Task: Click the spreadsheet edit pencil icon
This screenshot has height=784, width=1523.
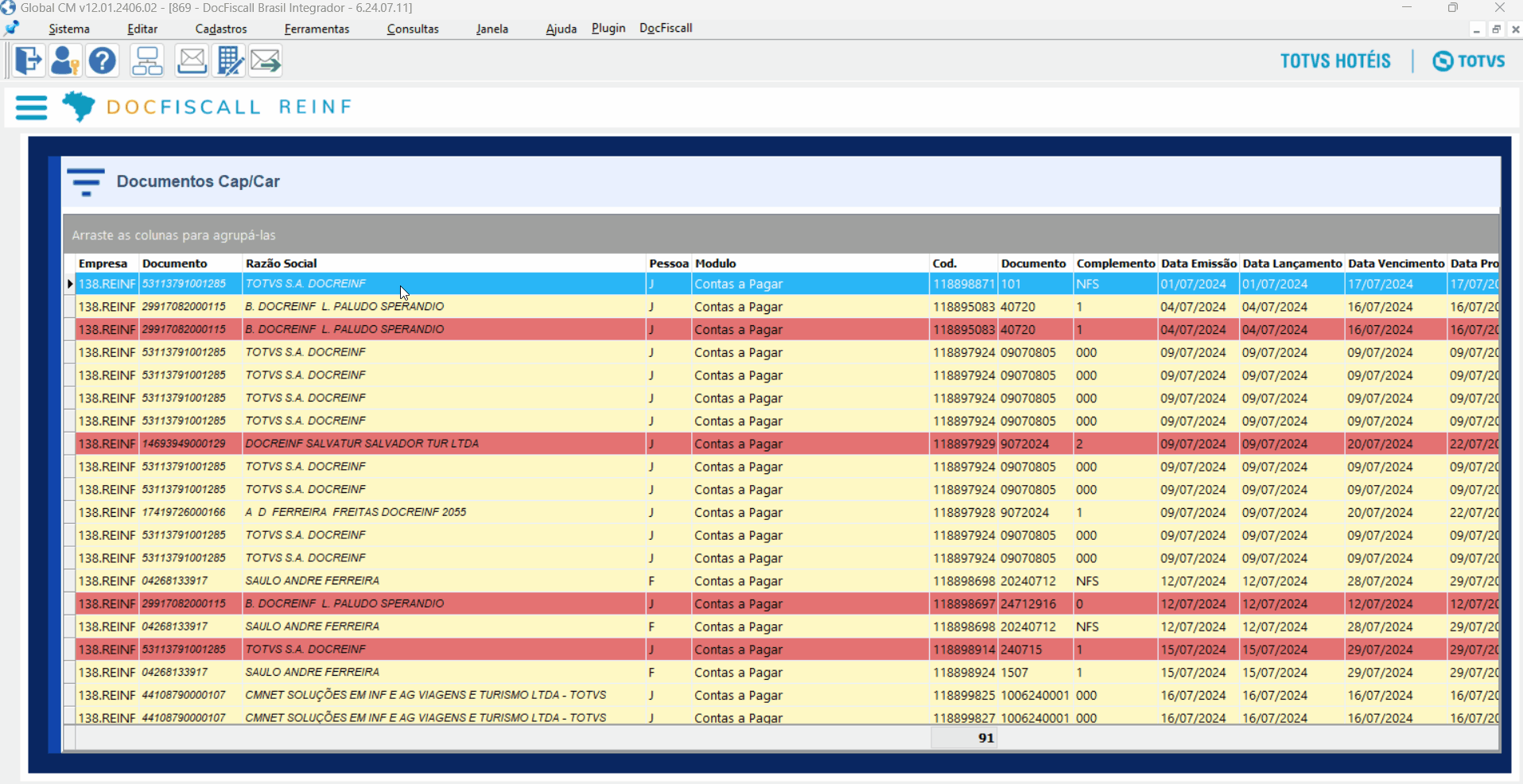Action: (x=230, y=60)
